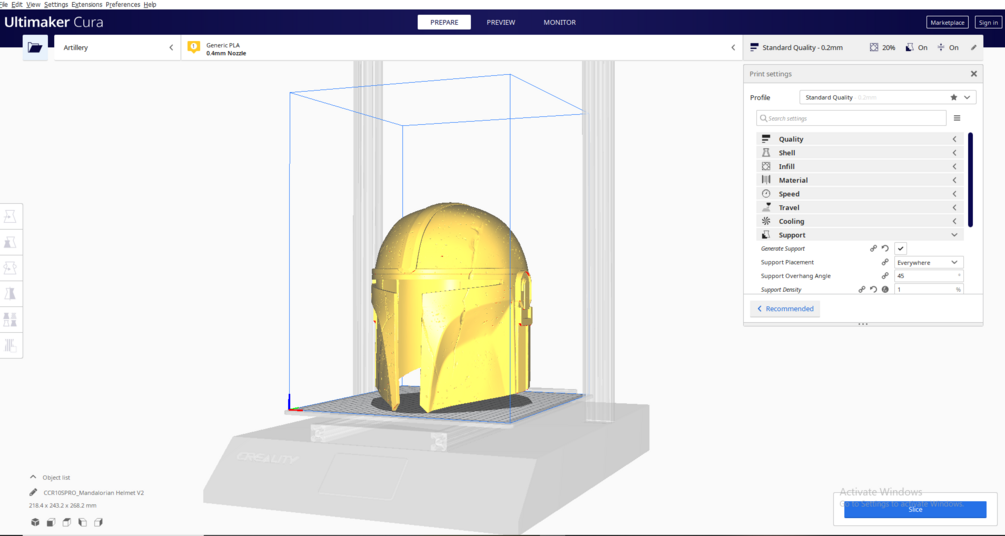Image resolution: width=1005 pixels, height=536 pixels.
Task: Switch to top view cube icon
Action: (67, 523)
